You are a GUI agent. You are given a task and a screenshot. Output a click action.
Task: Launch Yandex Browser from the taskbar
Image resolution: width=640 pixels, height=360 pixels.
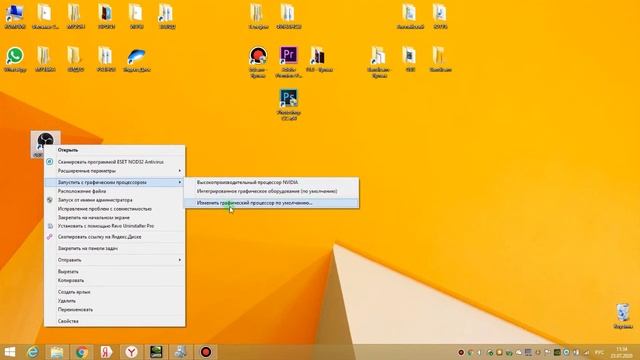[x=131, y=352]
